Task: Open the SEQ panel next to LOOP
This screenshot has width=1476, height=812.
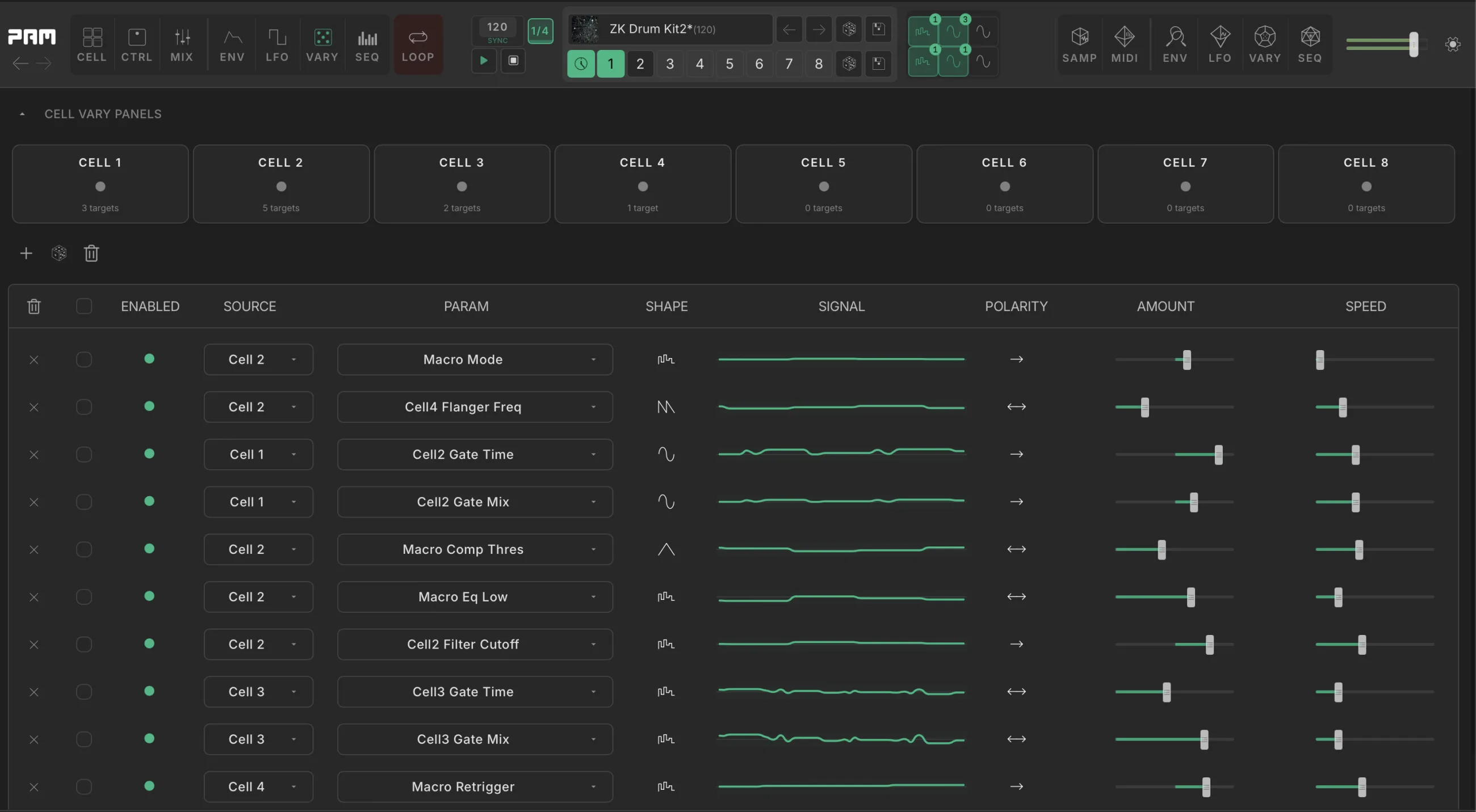Action: 367,45
